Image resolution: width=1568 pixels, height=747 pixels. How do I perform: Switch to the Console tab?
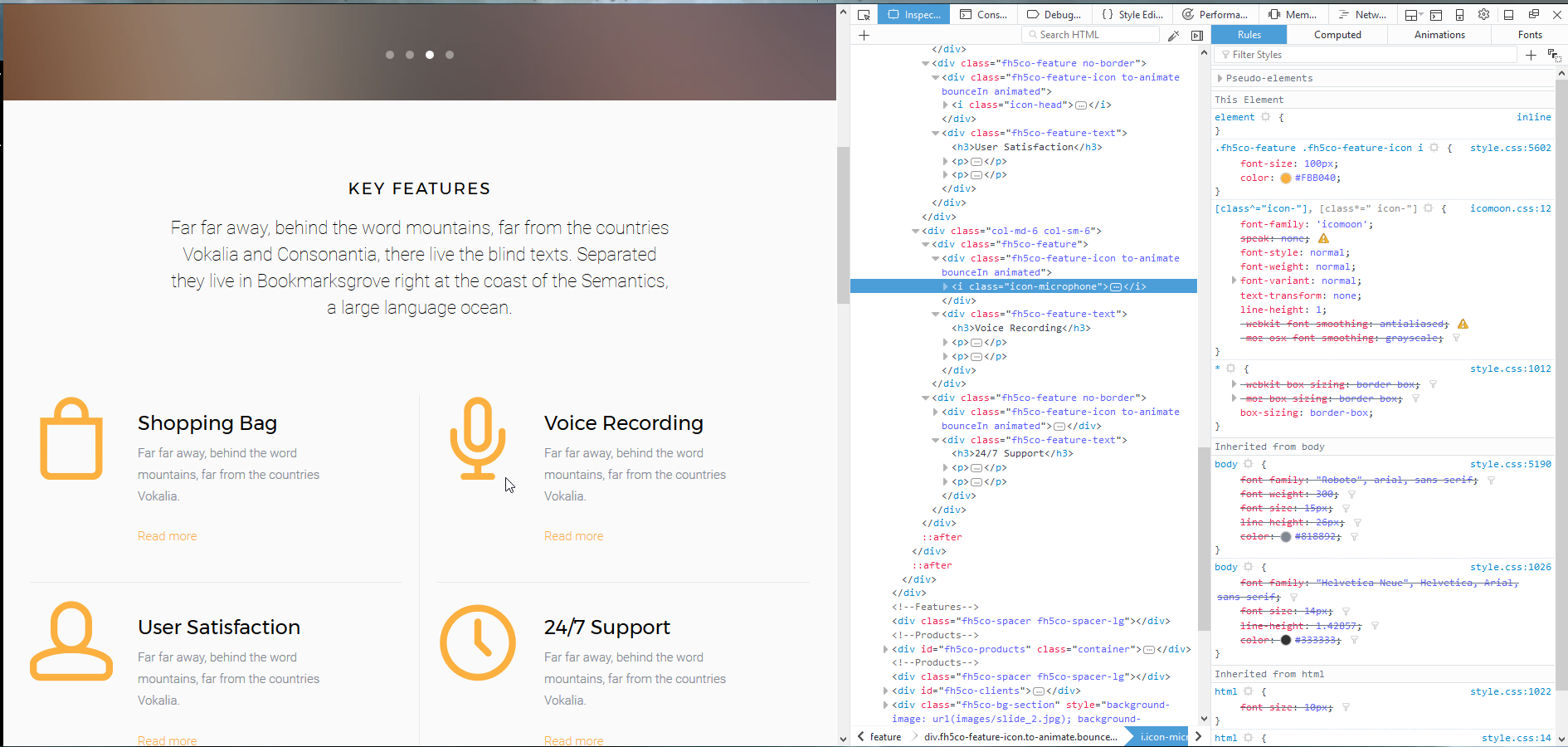tap(984, 14)
